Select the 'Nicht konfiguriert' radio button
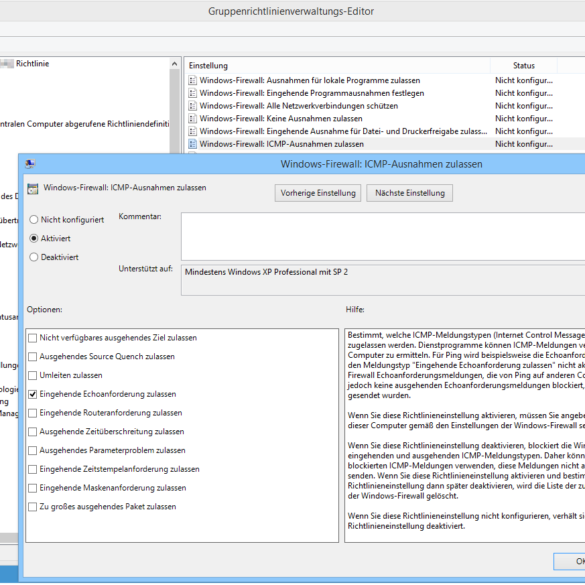The width and height of the screenshot is (585, 585). click(34, 220)
